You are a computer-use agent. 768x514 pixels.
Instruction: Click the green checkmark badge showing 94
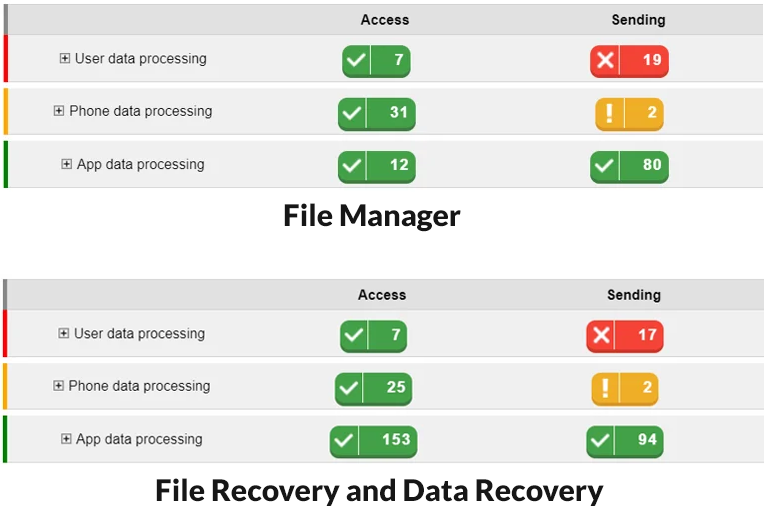point(624,441)
